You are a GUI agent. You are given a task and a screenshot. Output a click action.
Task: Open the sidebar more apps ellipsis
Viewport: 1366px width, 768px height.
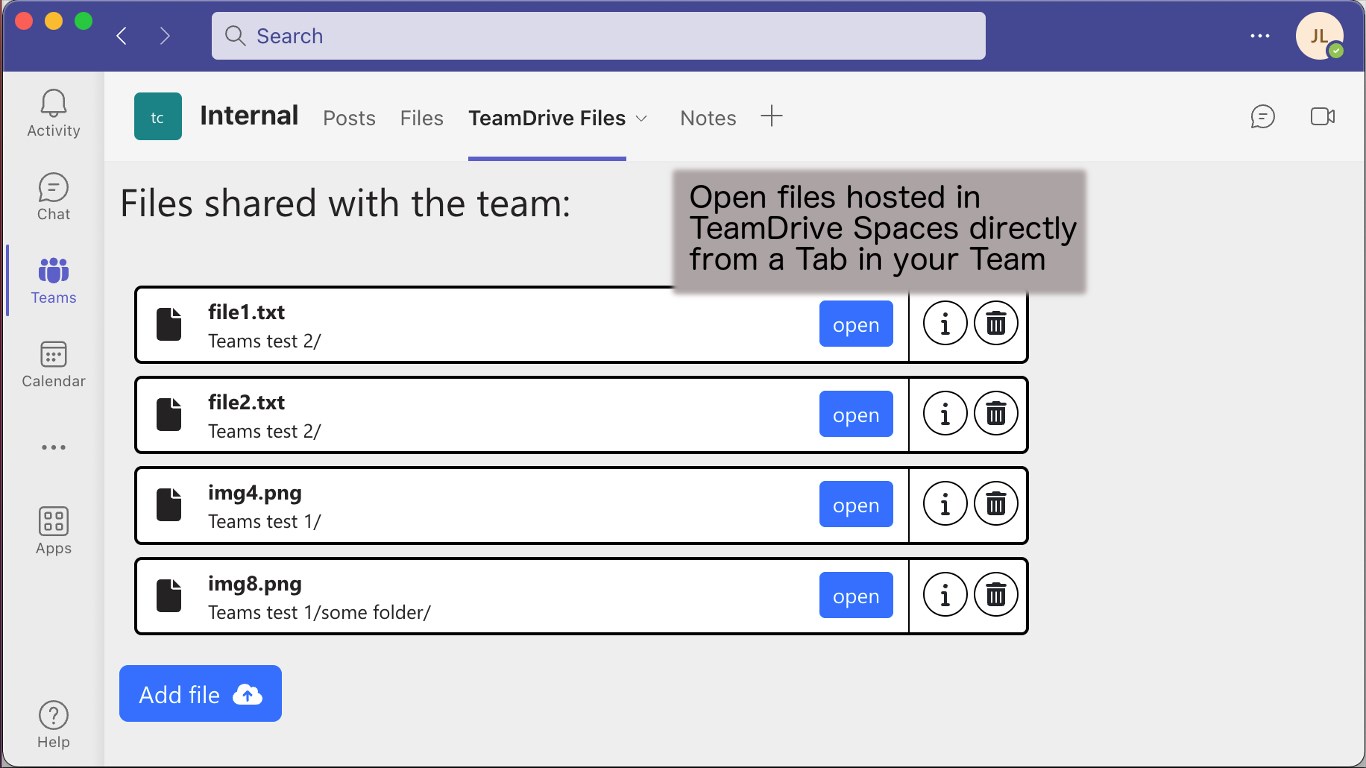pyautogui.click(x=53, y=448)
